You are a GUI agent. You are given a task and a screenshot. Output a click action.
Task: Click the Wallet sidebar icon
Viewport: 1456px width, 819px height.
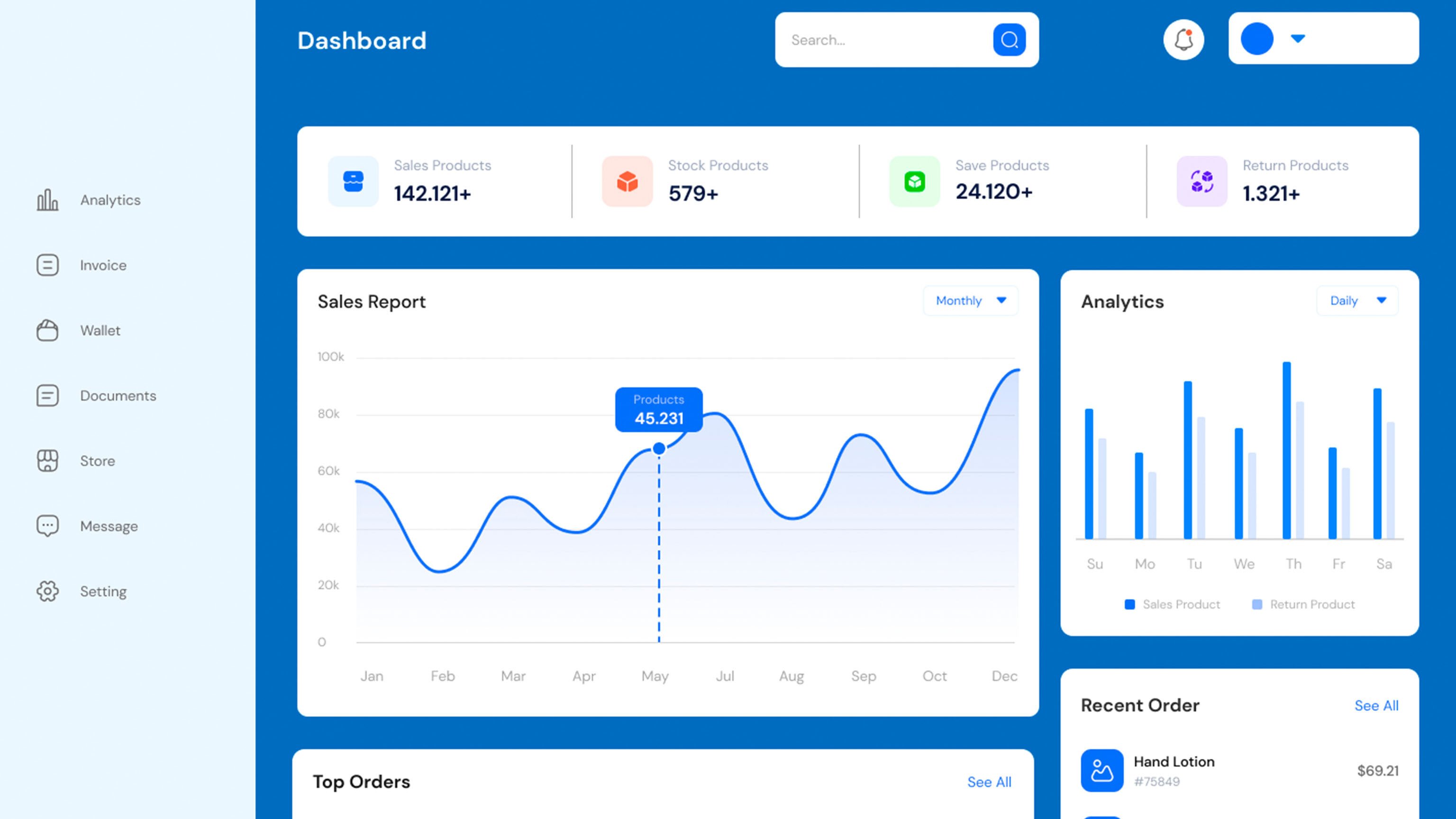(x=47, y=331)
